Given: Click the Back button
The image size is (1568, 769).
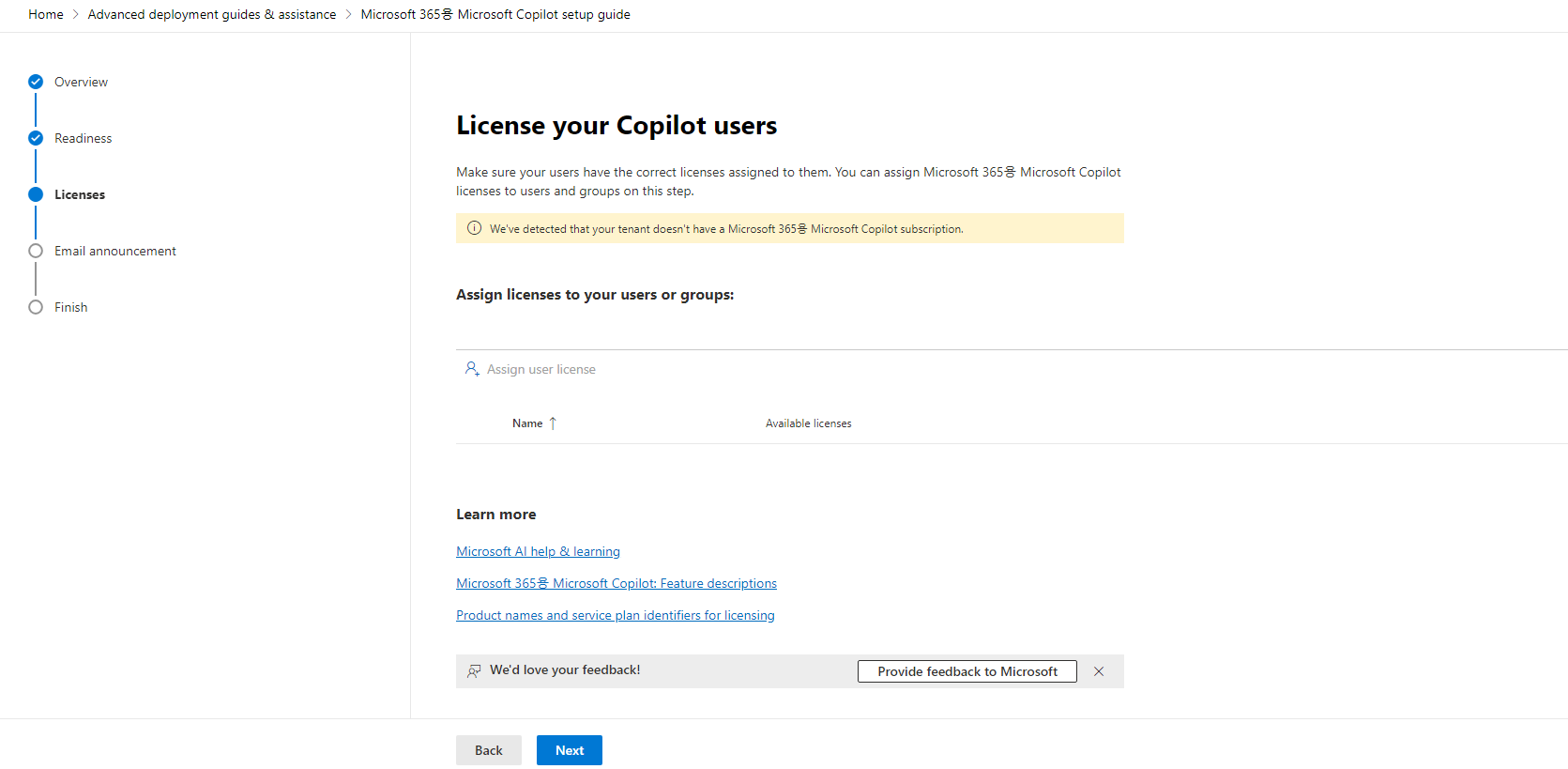Looking at the screenshot, I should tap(489, 750).
